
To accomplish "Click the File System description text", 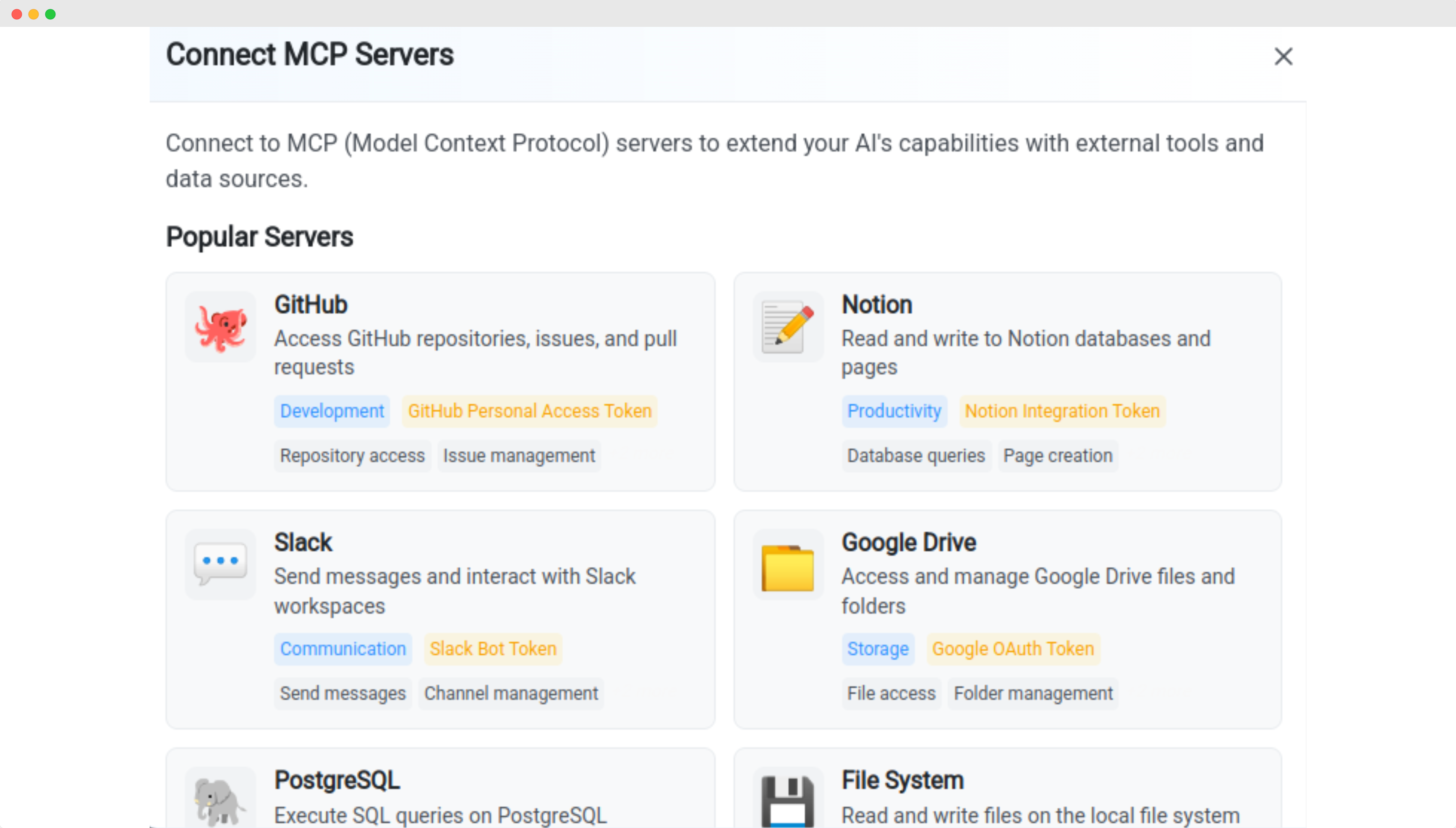I will (1040, 815).
